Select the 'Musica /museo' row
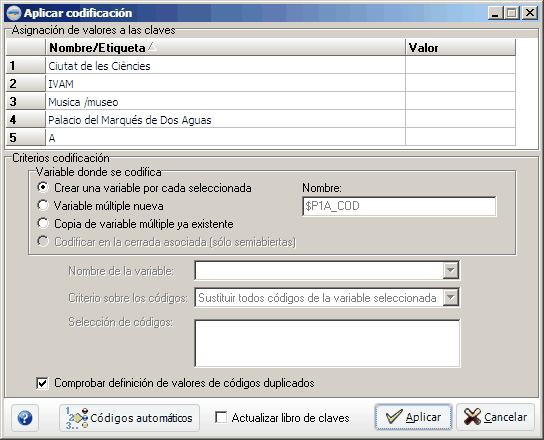Image resolution: width=544 pixels, height=440 pixels. click(x=226, y=102)
